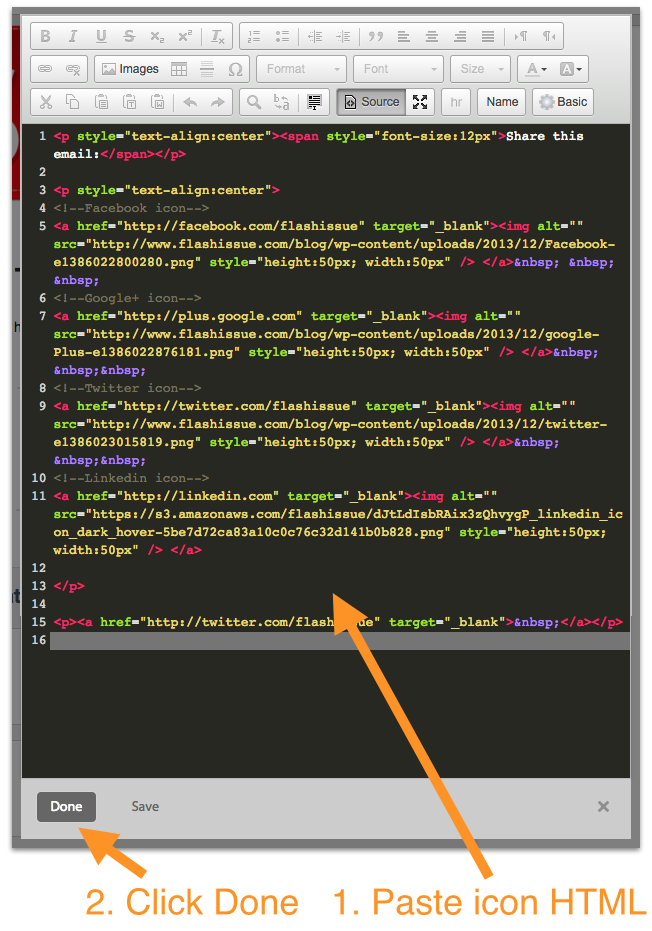
Task: Paste as plain text
Action: [x=129, y=102]
